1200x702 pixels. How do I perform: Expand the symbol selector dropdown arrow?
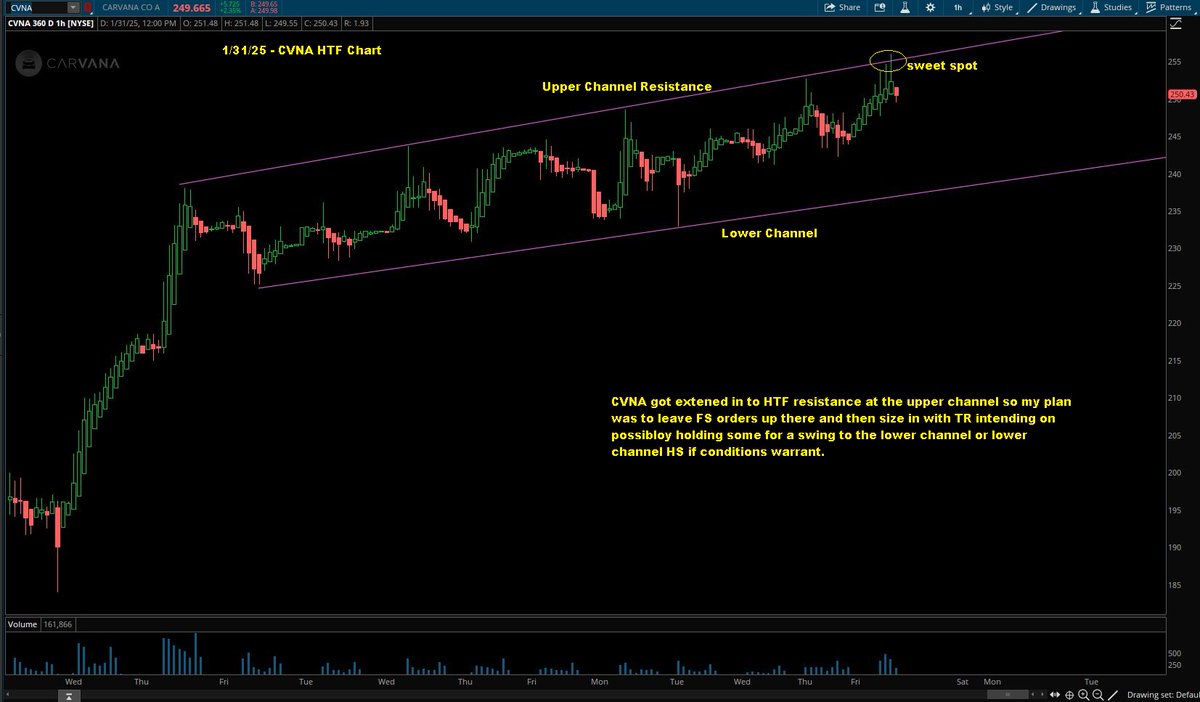(x=73, y=8)
